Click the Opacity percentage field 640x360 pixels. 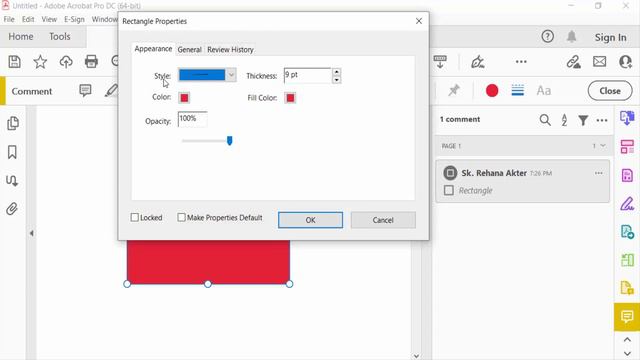point(192,119)
